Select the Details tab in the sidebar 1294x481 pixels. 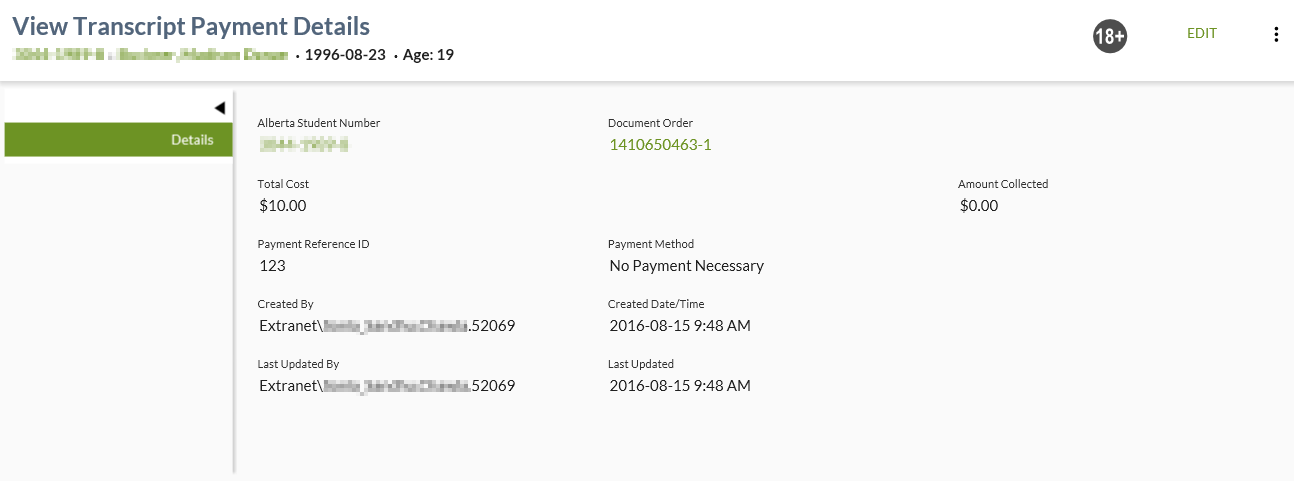[119, 140]
